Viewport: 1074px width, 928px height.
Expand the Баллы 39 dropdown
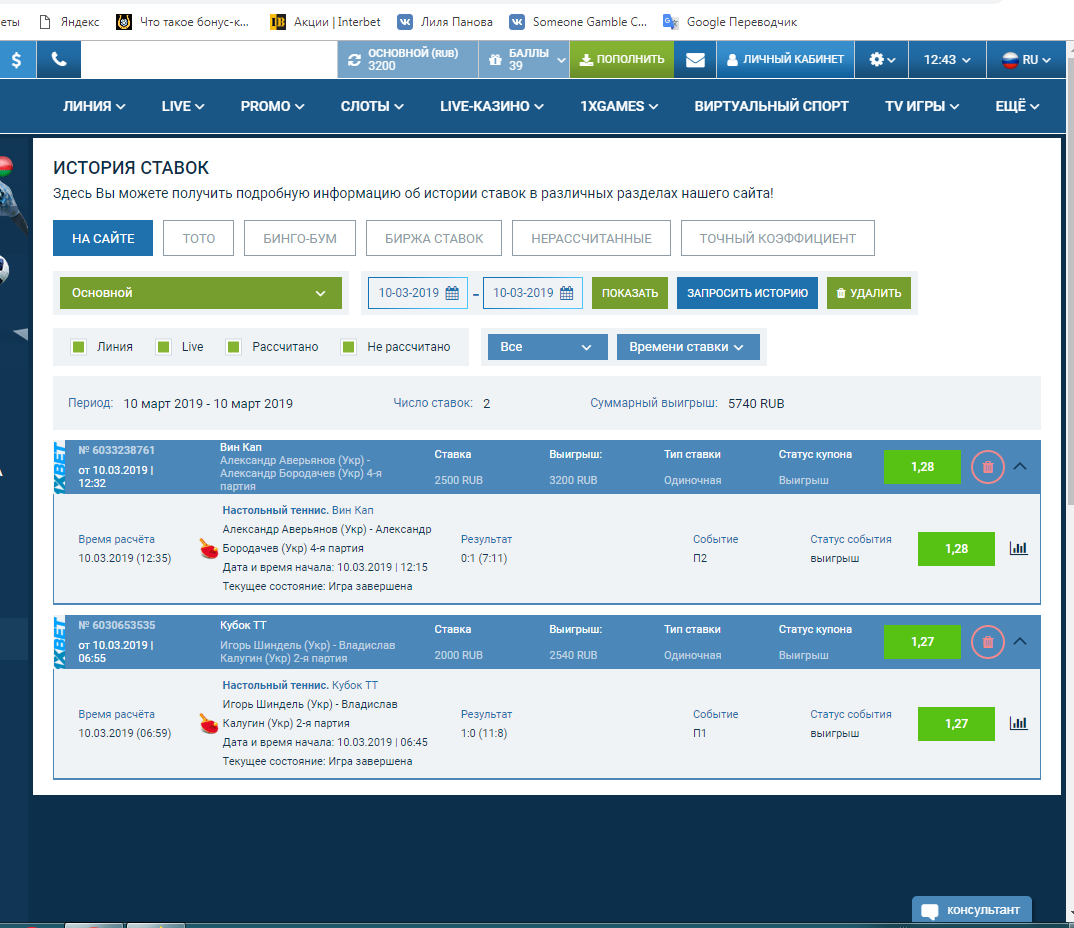561,60
